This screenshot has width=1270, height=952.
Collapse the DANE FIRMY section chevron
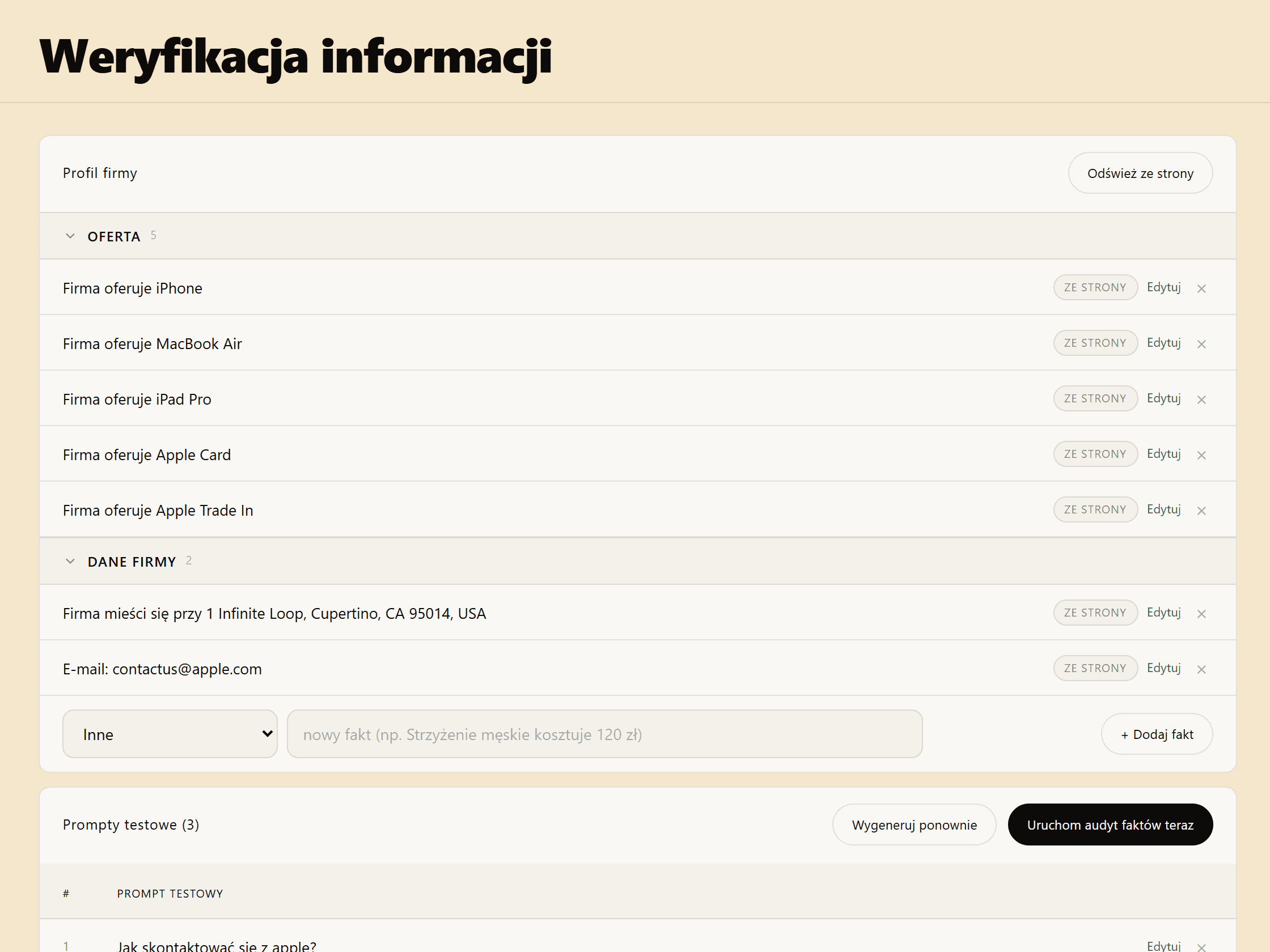click(70, 561)
